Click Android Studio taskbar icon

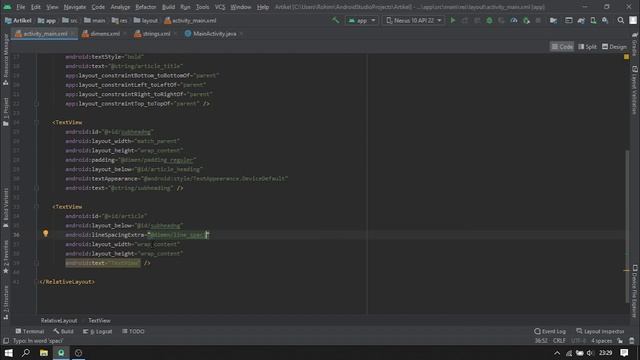tap(61, 353)
